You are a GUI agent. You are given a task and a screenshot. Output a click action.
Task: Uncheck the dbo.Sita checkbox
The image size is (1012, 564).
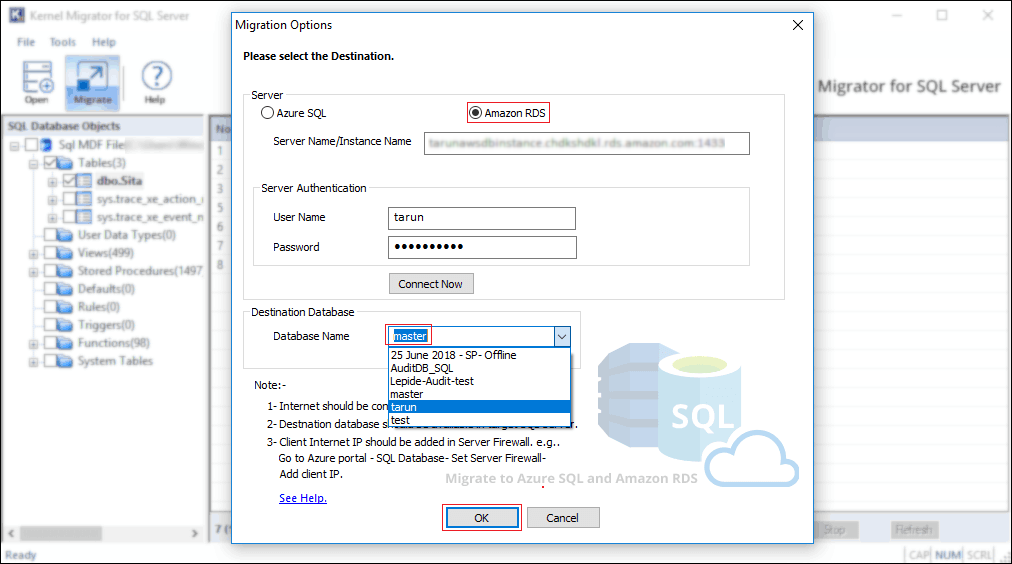pyautogui.click(x=69, y=181)
